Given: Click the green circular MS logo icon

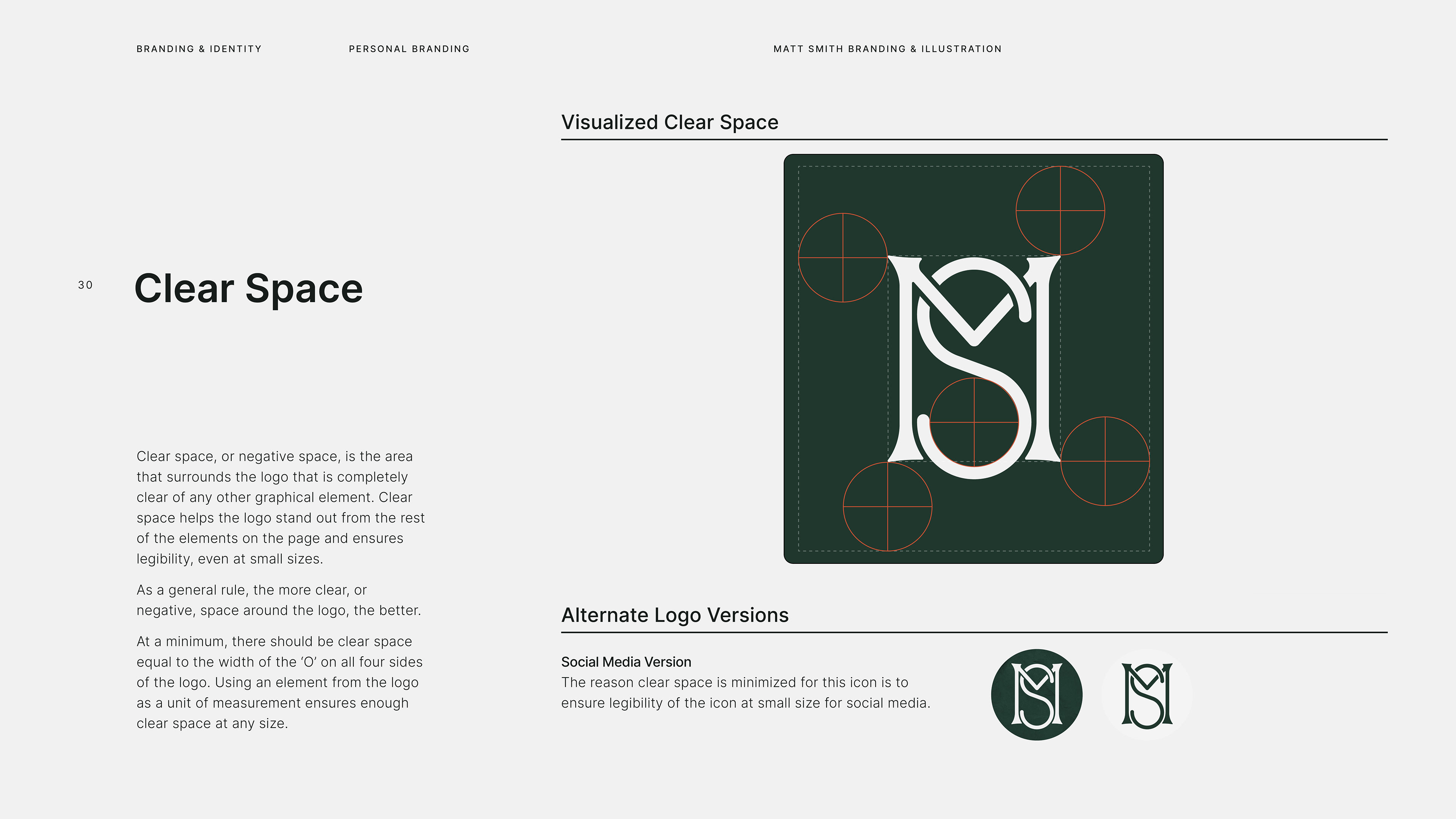Looking at the screenshot, I should click(x=1037, y=694).
